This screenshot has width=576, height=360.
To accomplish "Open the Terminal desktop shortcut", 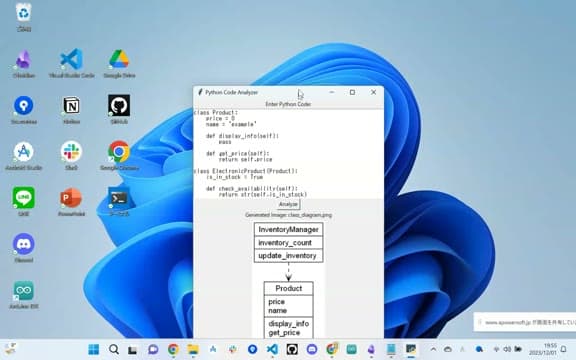I will click(119, 201).
